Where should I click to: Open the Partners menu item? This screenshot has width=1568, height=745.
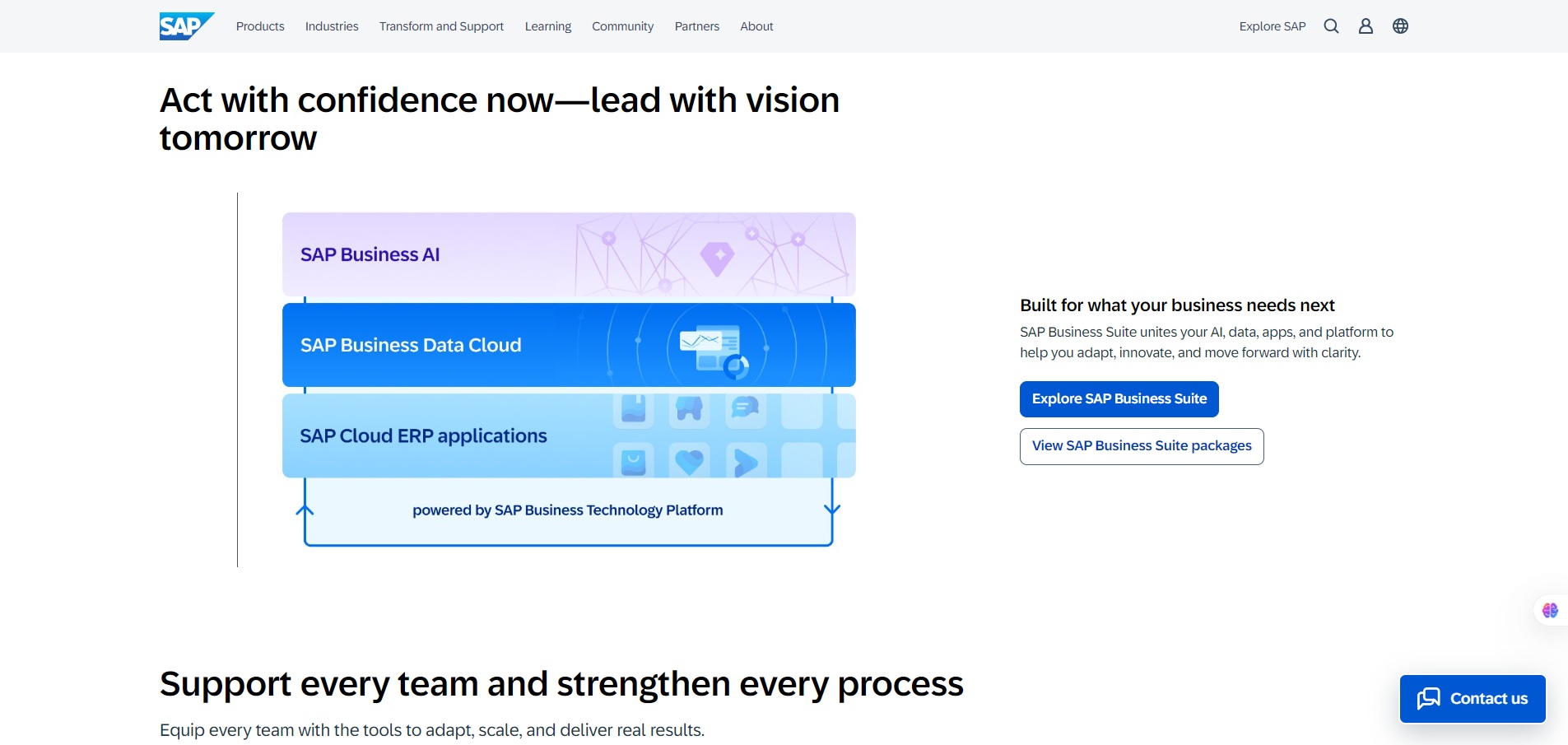point(697,26)
